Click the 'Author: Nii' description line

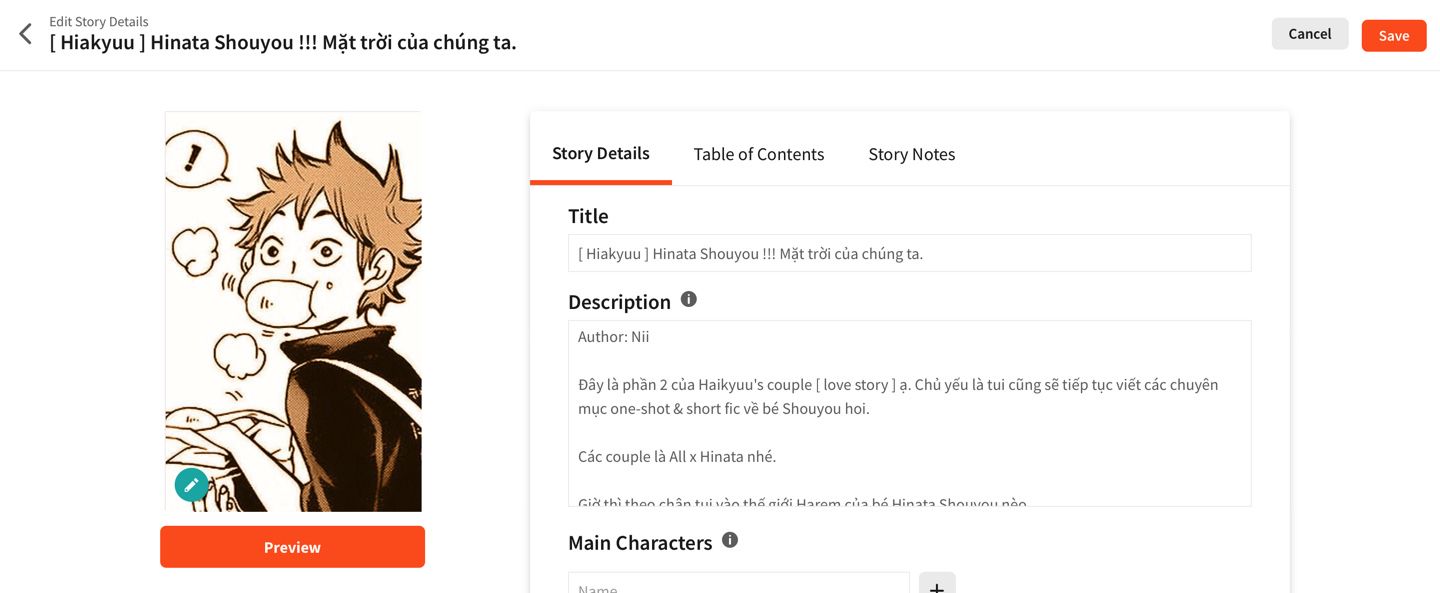[614, 337]
